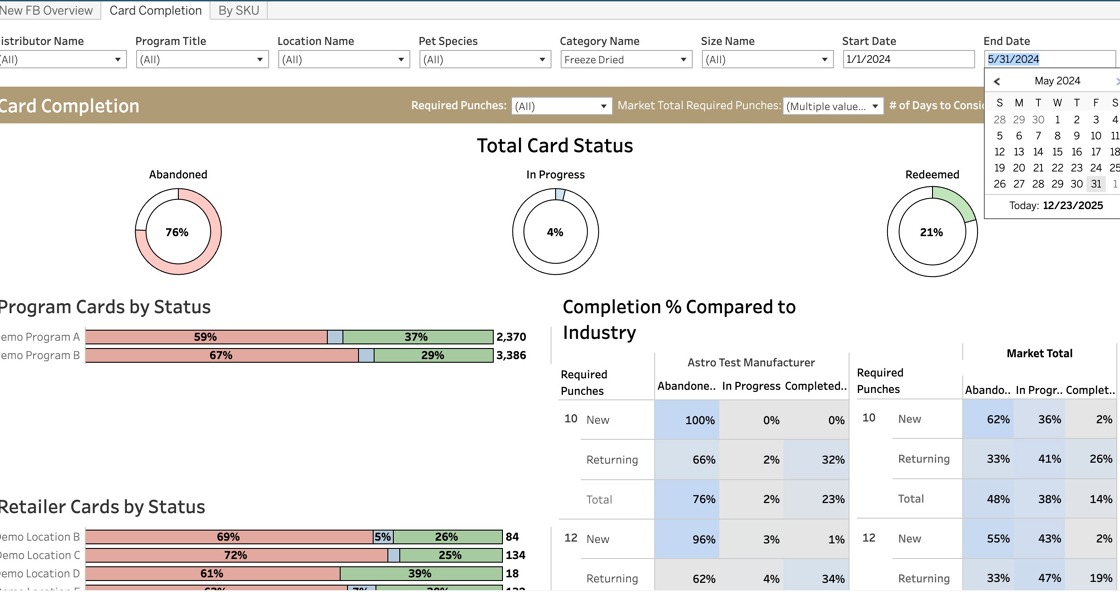Click Demo Program A green 37% segment
Screen dimensions: 1120x592
tap(418, 337)
